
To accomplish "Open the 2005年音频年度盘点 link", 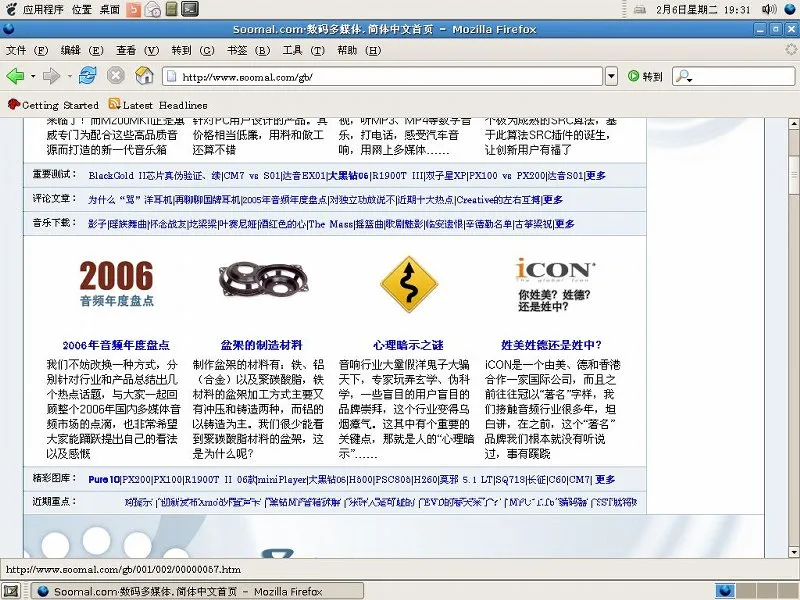I will tap(284, 199).
